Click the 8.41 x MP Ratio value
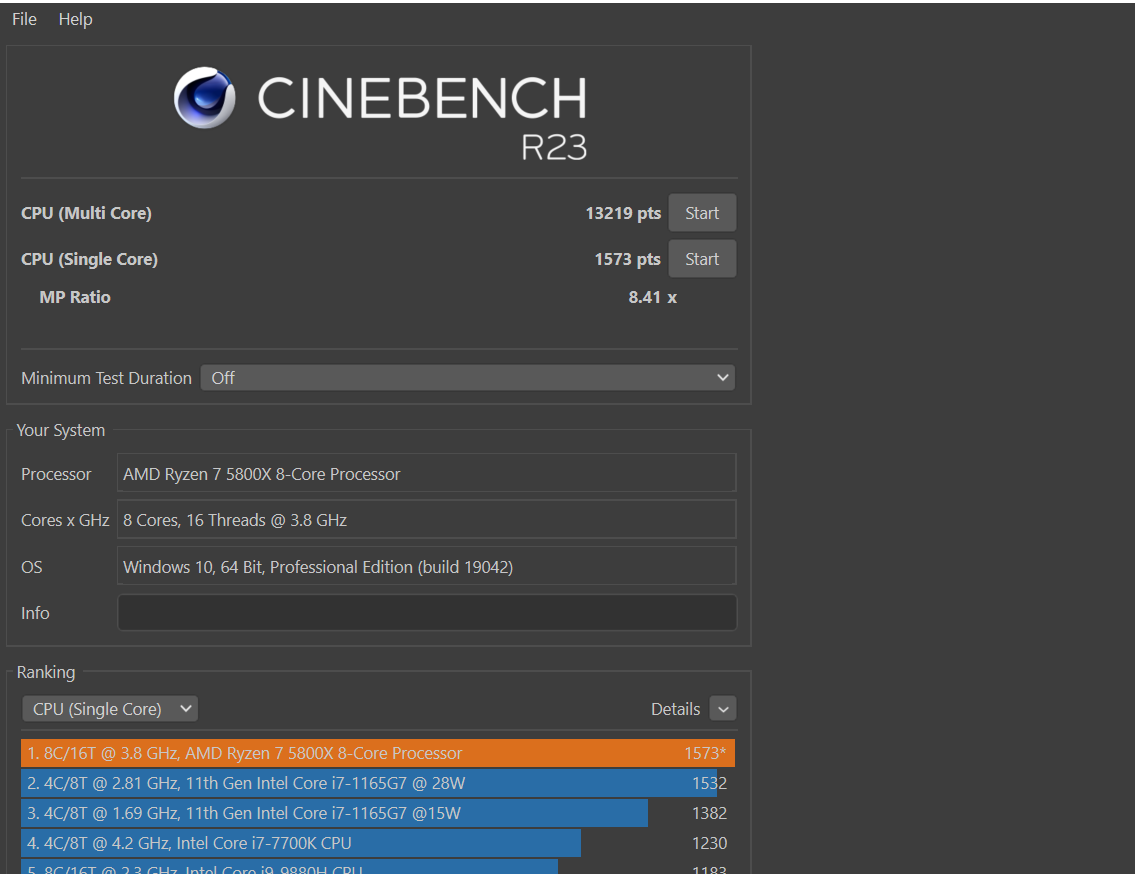1135x874 pixels. (652, 297)
